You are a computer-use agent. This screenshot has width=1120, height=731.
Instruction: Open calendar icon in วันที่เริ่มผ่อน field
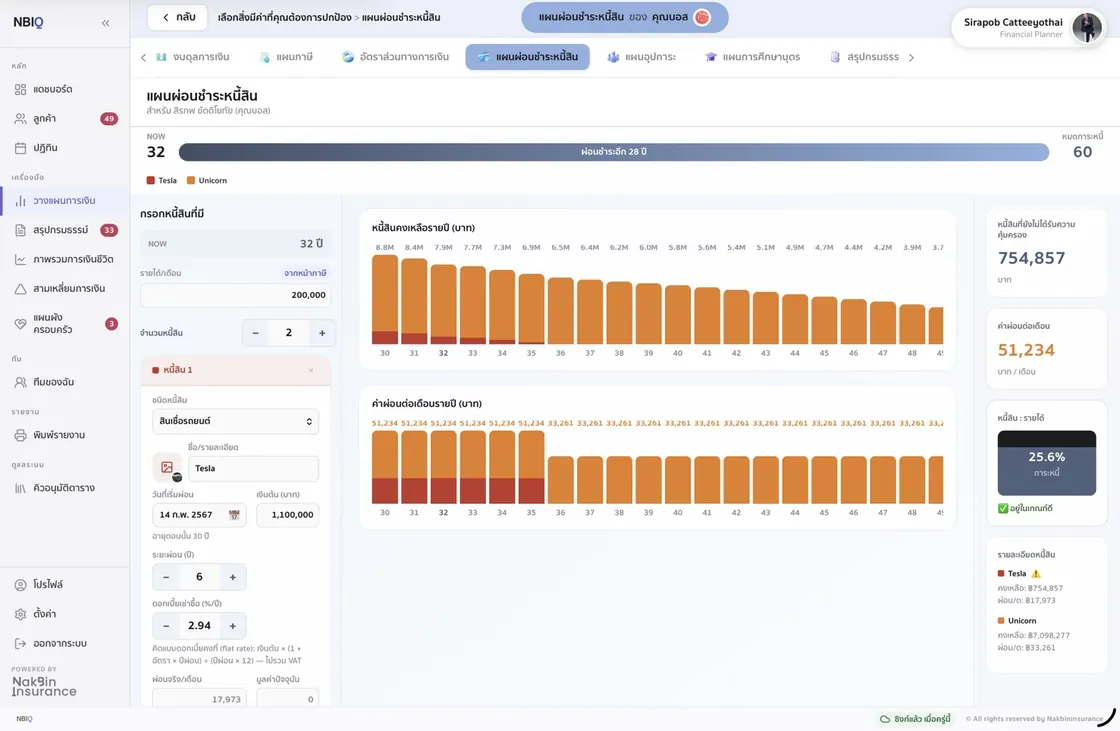coord(234,514)
